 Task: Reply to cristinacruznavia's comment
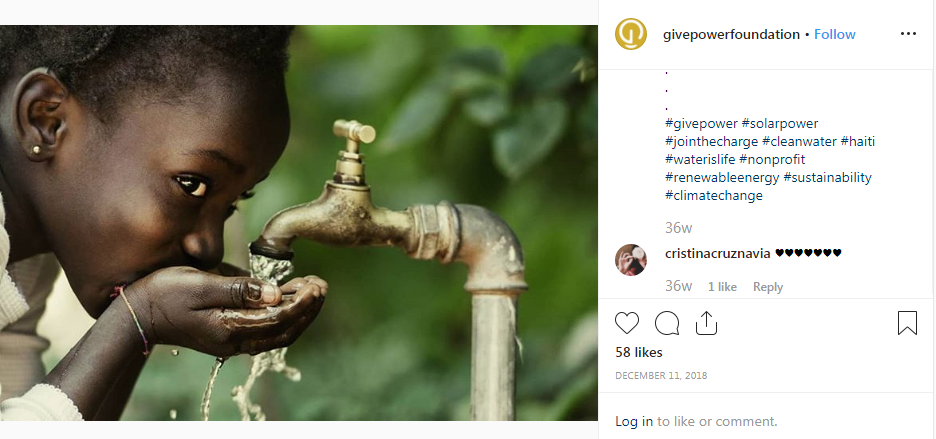[768, 287]
